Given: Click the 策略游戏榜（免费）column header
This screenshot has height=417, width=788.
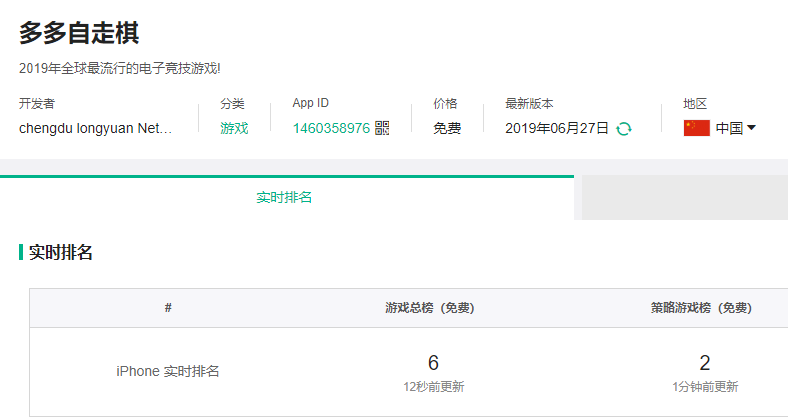Looking at the screenshot, I should tap(704, 308).
